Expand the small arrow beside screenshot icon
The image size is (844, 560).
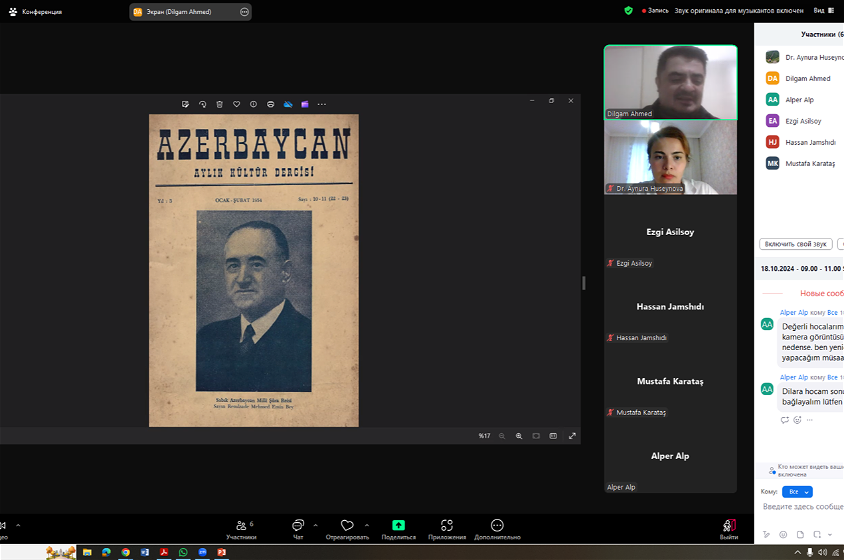coord(829,535)
